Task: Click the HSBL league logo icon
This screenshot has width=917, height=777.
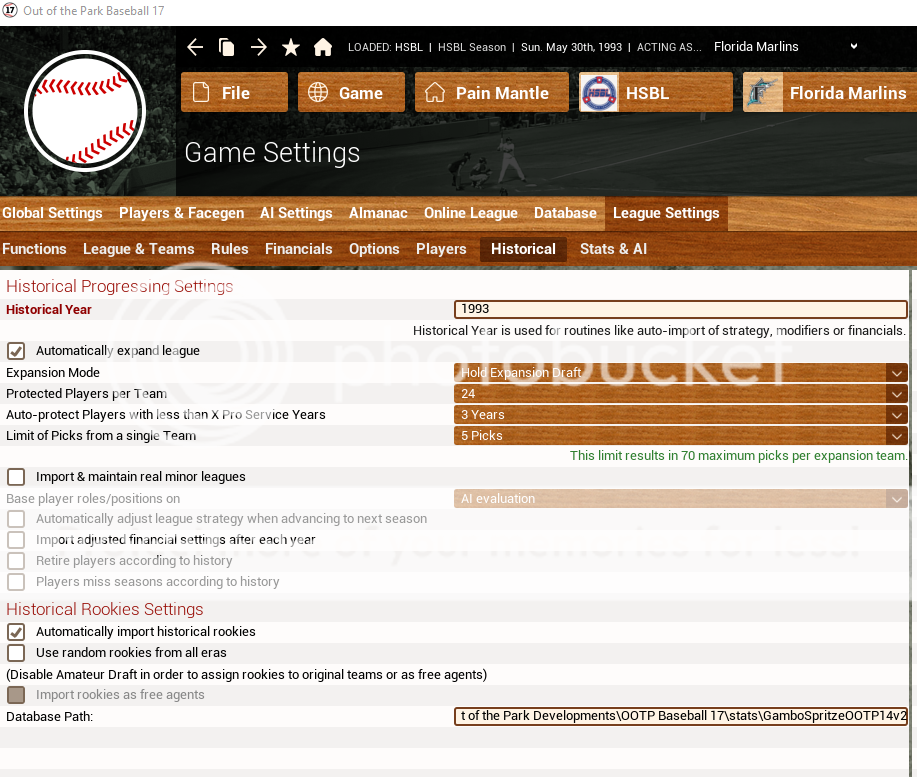Action: pyautogui.click(x=599, y=93)
